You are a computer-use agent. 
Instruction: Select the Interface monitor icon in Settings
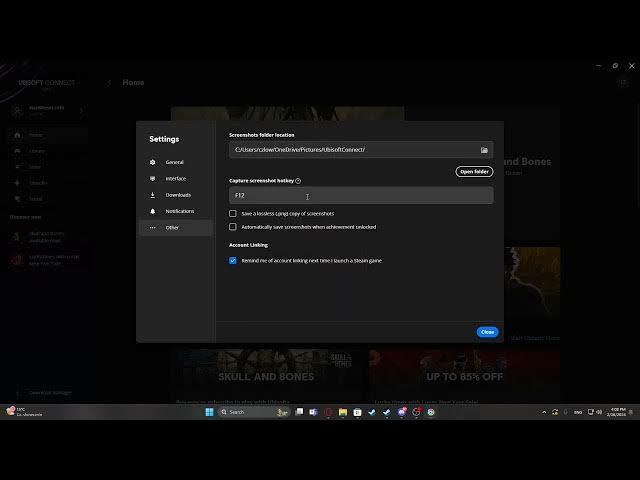153,178
